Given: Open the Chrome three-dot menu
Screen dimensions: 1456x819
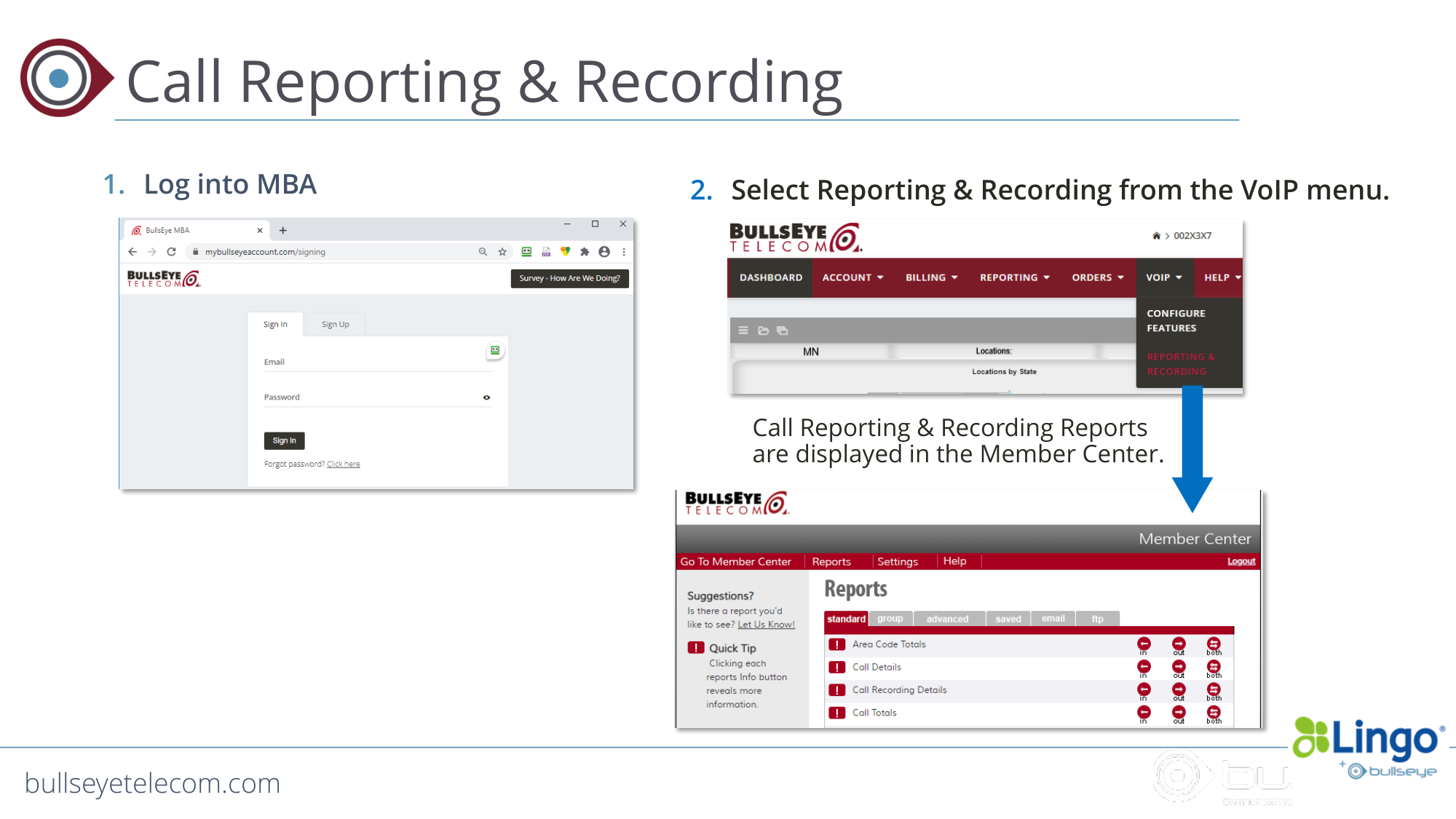Looking at the screenshot, I should coord(624,252).
